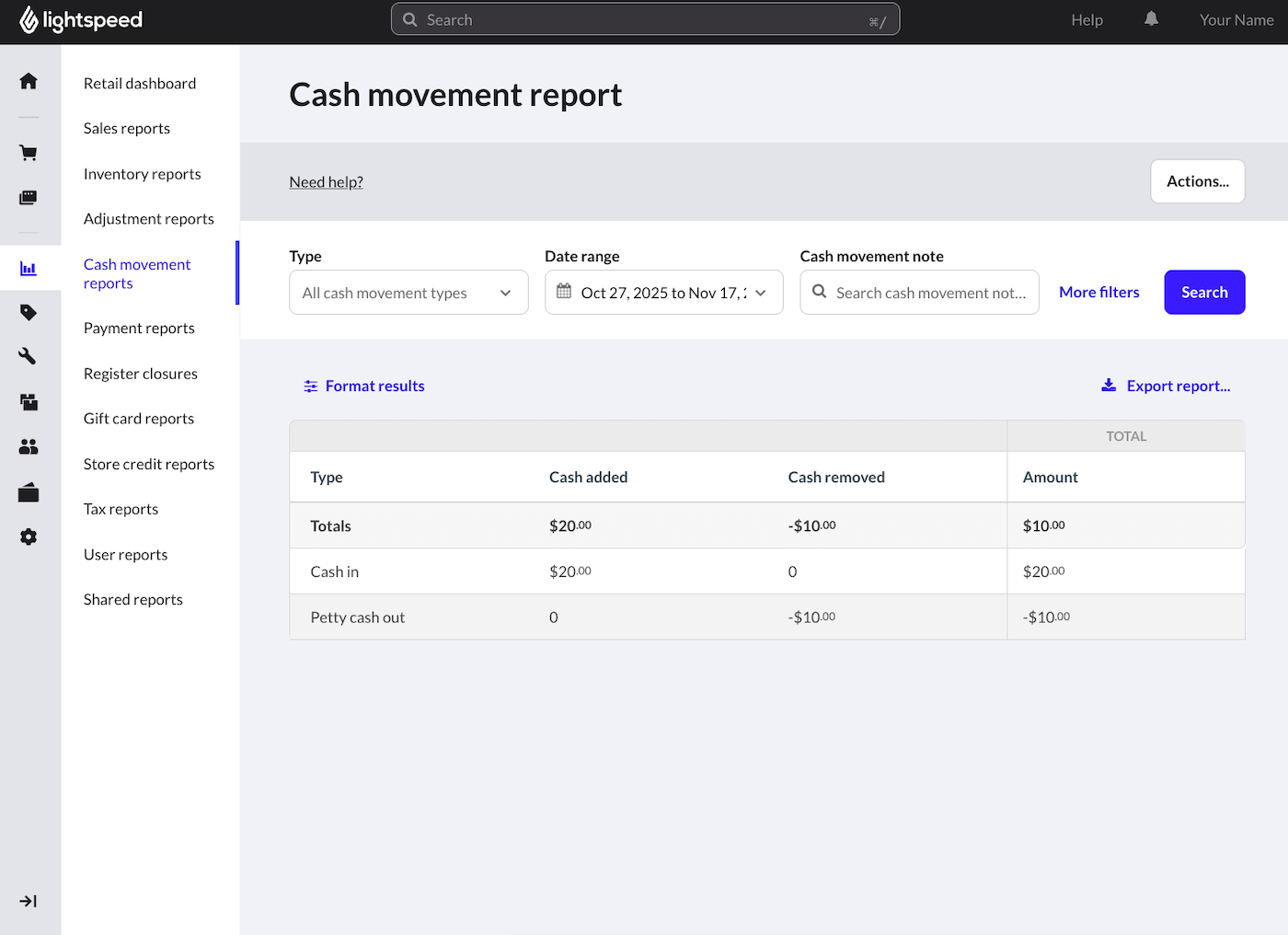Open the cash movement types dropdown
This screenshot has width=1288, height=935.
click(408, 292)
